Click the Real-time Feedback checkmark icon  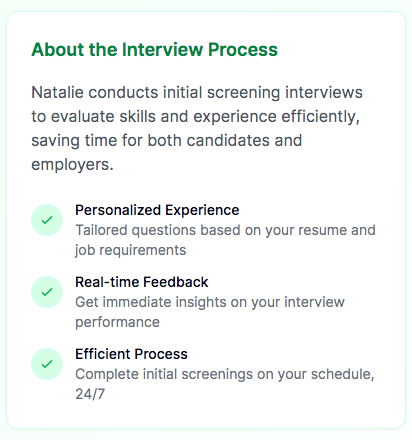(47, 292)
